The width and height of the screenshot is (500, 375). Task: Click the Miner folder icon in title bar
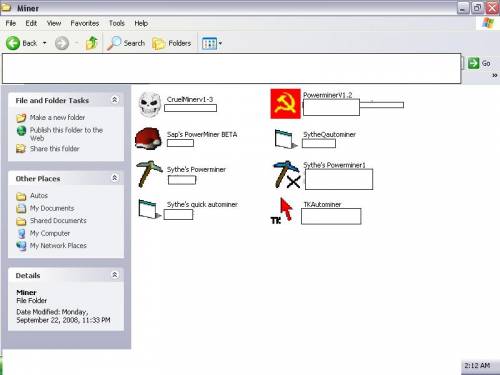(6, 7)
